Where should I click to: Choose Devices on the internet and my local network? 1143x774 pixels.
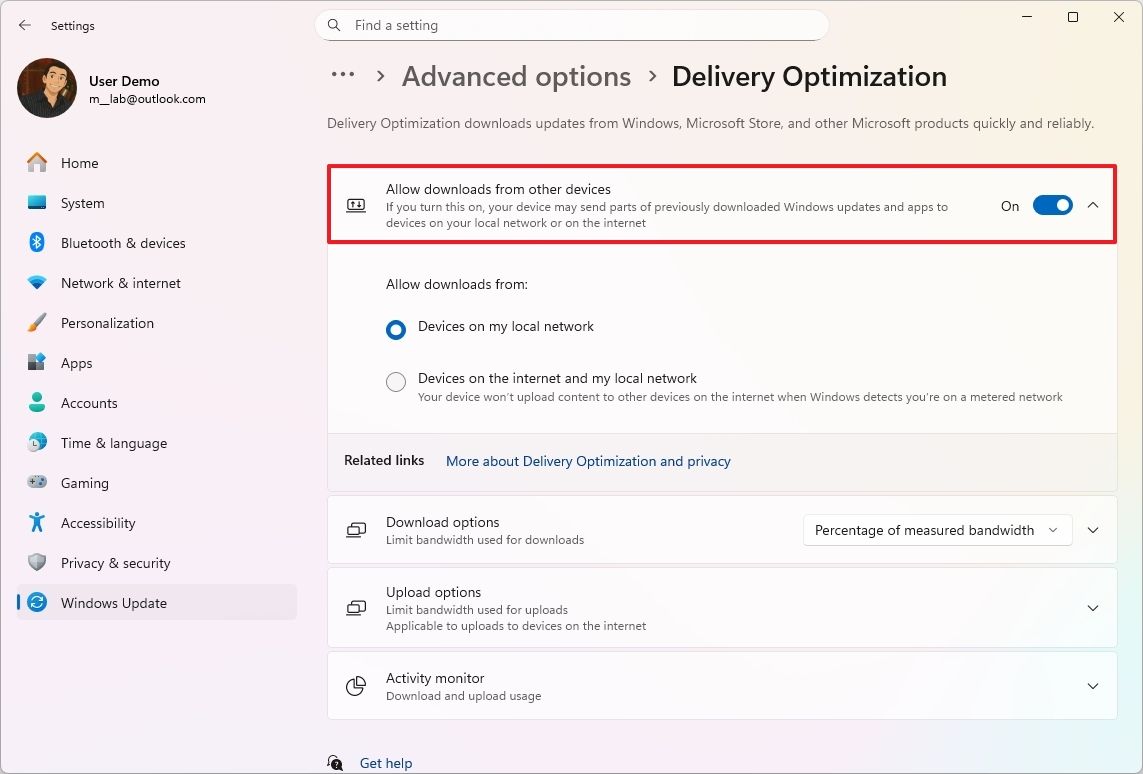(395, 382)
